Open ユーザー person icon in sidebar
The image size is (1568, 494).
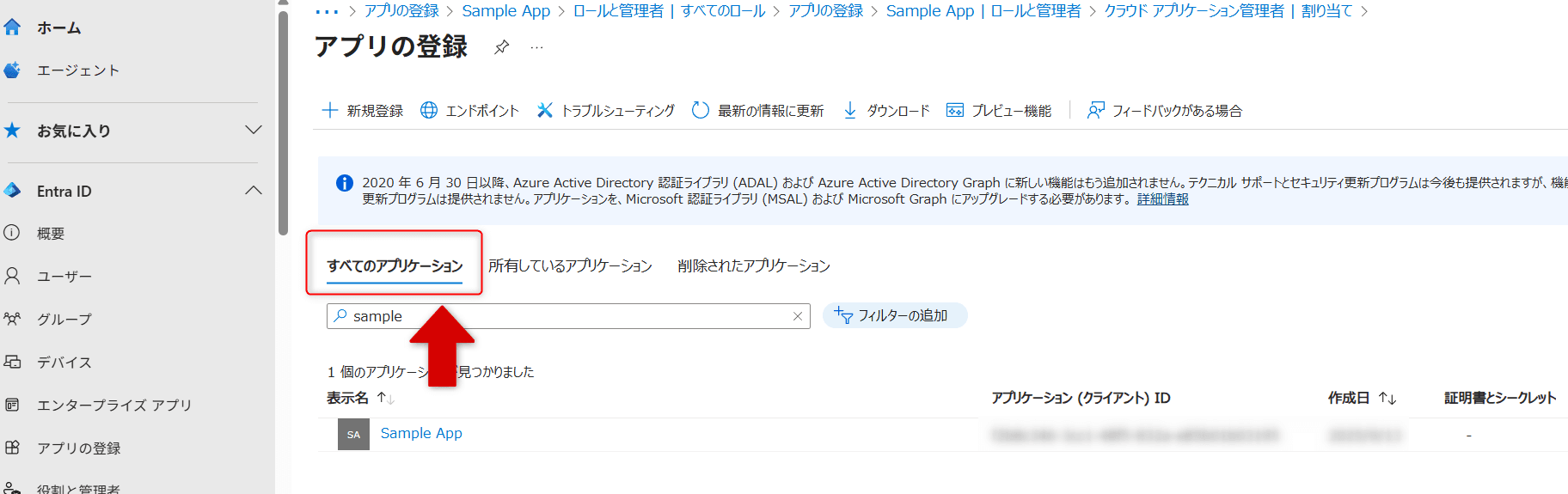point(12,276)
